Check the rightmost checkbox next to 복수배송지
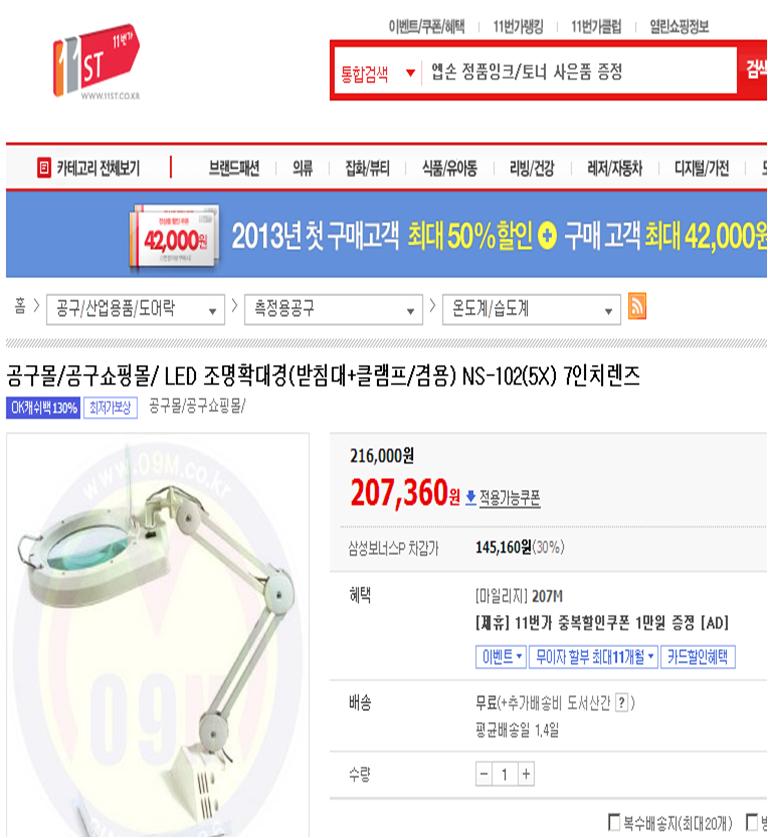This screenshot has width=768, height=838. 751,821
